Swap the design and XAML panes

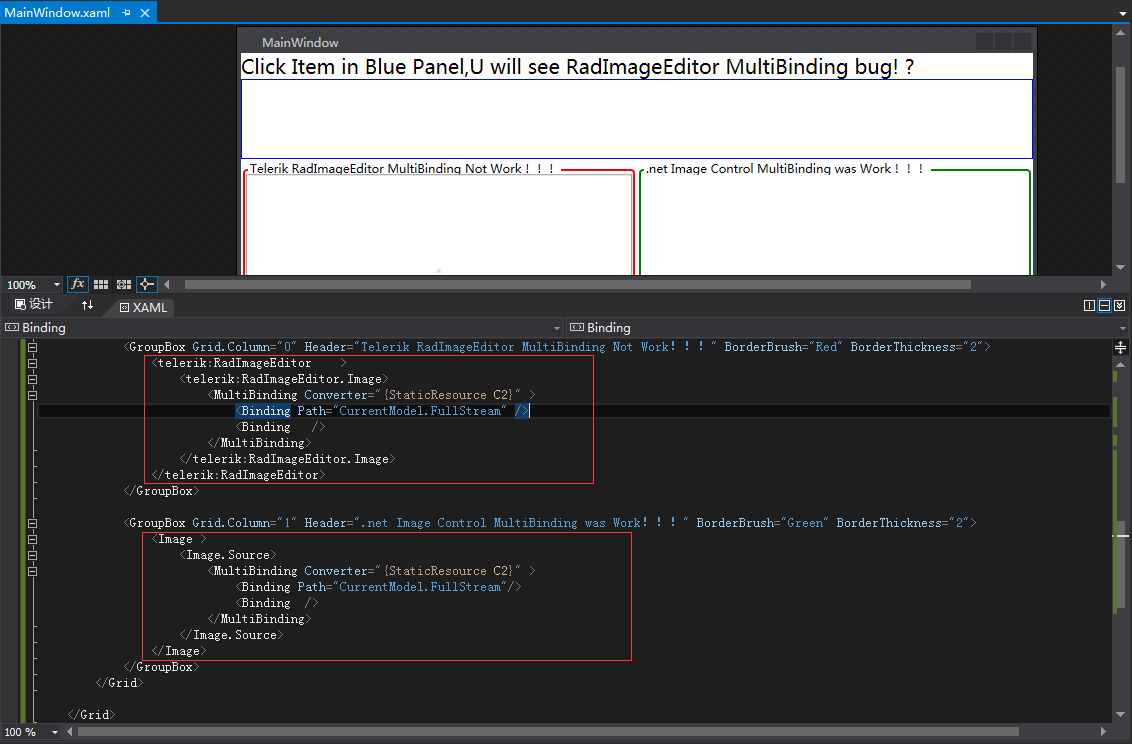click(87, 305)
